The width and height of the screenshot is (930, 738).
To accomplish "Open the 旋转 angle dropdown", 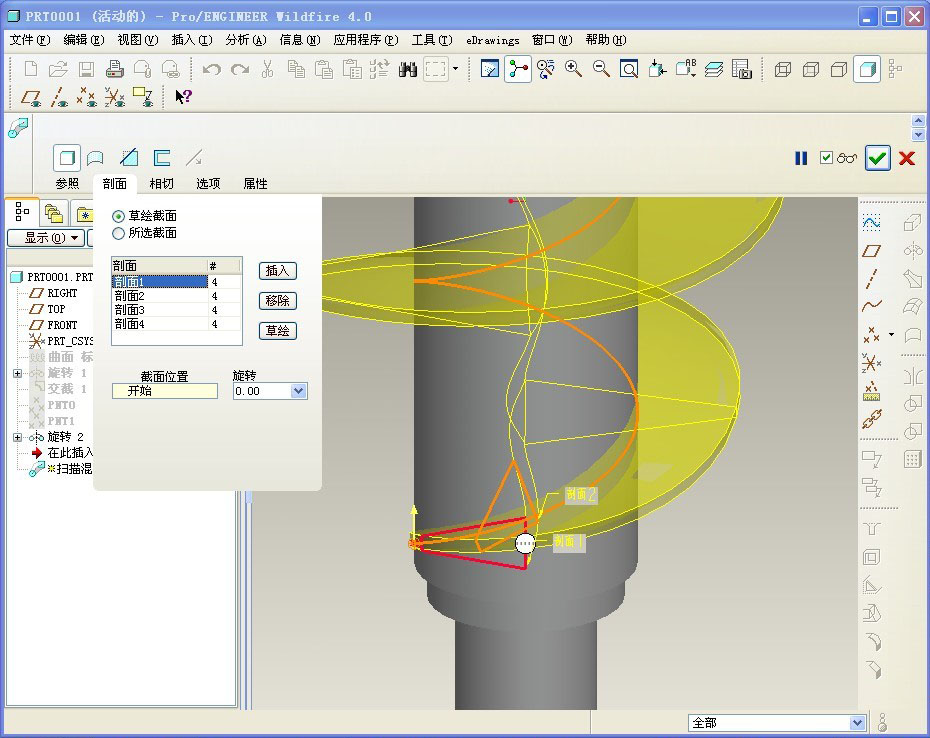I will [x=298, y=391].
